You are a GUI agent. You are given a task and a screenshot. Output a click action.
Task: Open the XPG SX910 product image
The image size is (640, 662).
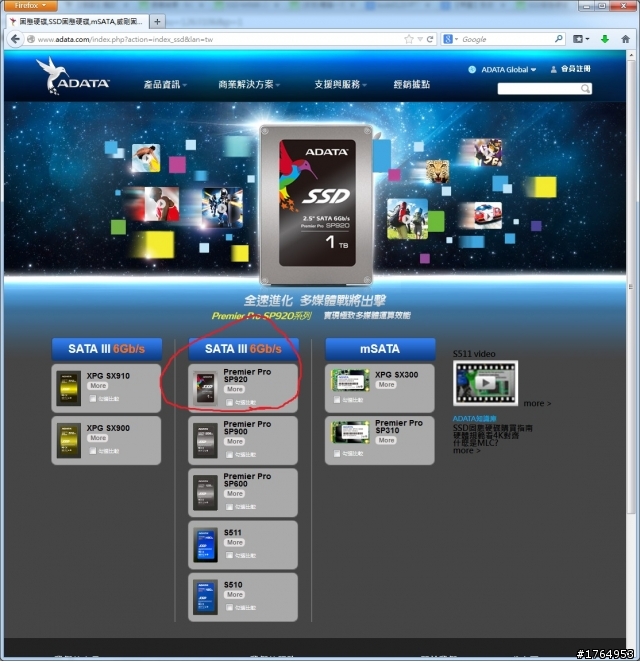click(69, 388)
